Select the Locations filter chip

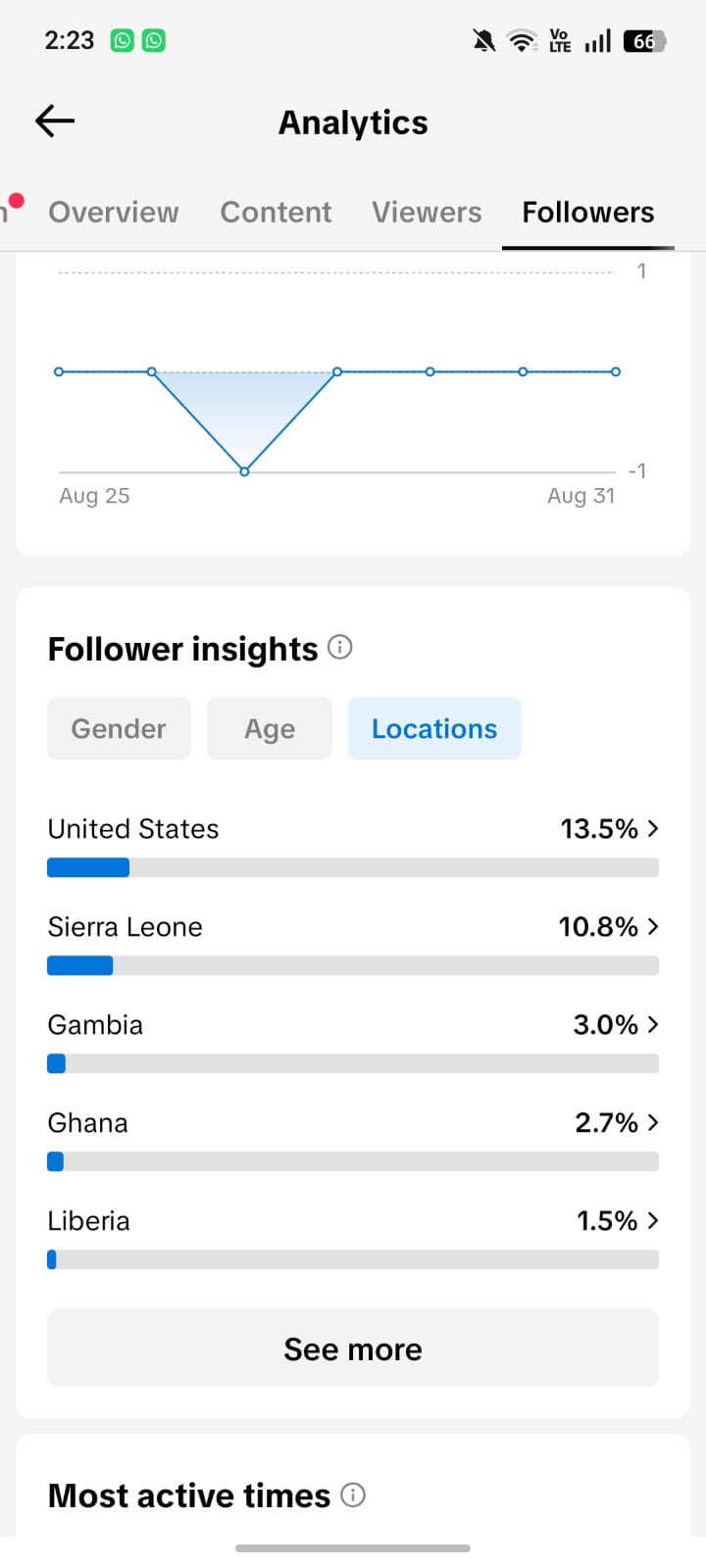434,728
